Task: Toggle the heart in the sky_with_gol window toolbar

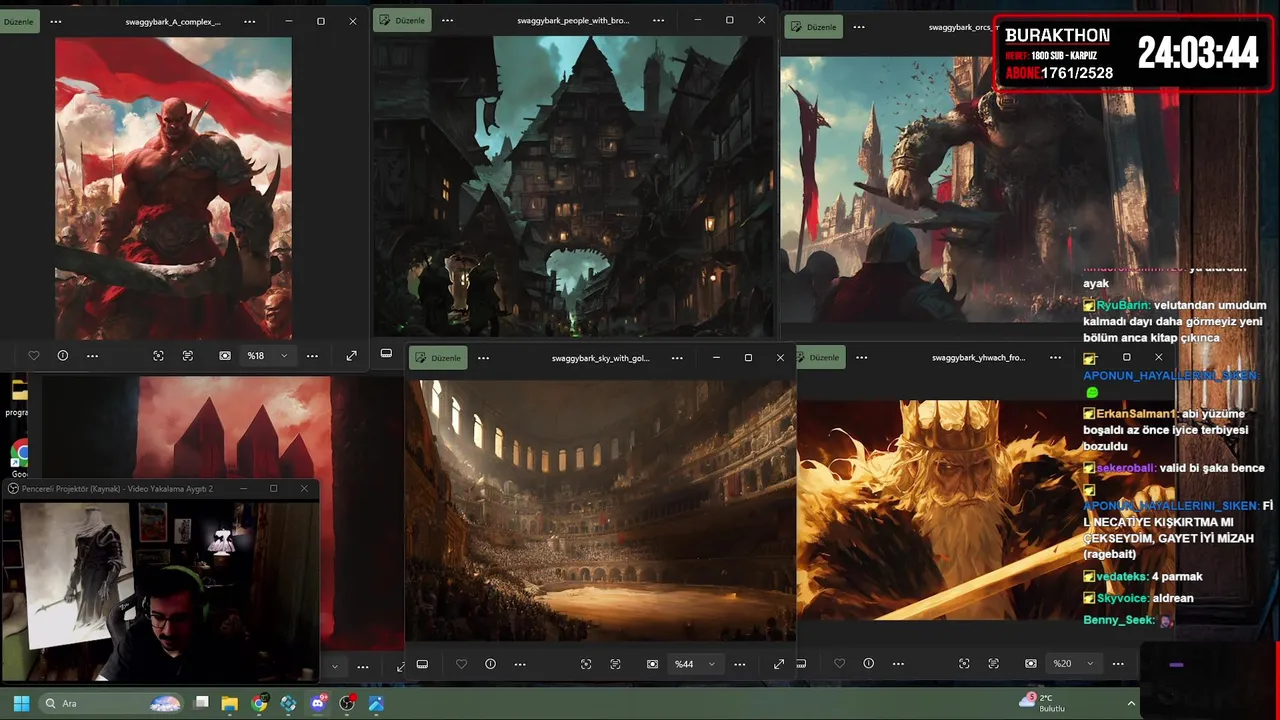Action: pos(461,664)
